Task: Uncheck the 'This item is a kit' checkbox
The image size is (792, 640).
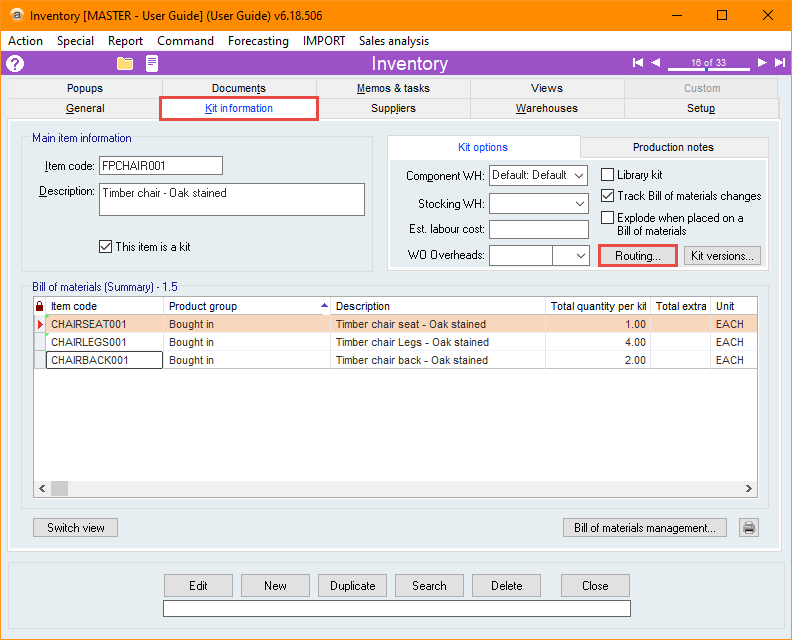Action: 106,247
